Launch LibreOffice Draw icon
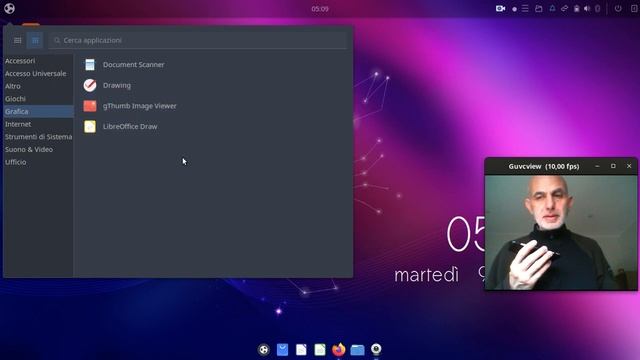Screen dimensions: 640x360 pyautogui.click(x=90, y=127)
